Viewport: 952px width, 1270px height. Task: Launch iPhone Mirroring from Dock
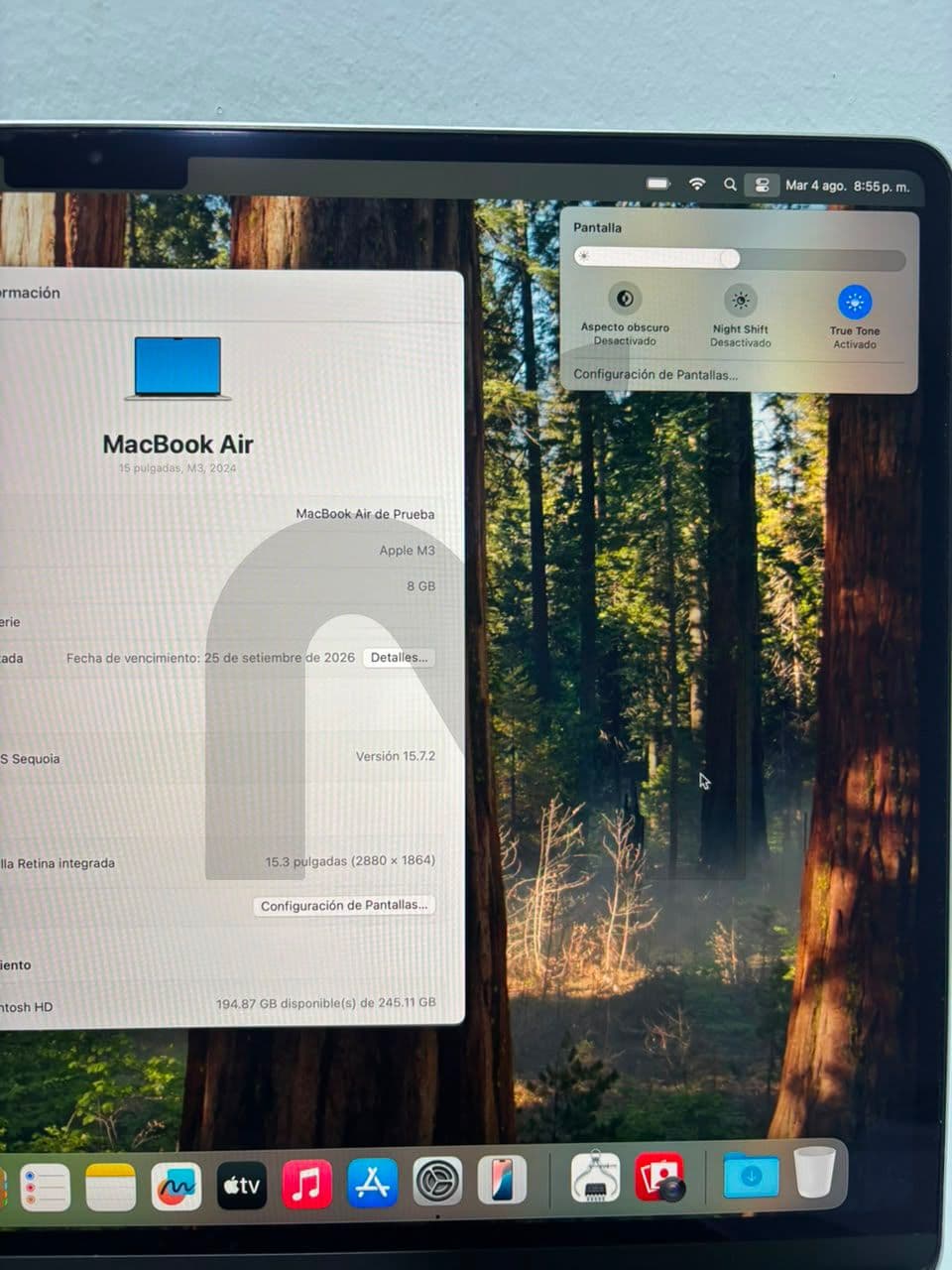[x=502, y=1181]
